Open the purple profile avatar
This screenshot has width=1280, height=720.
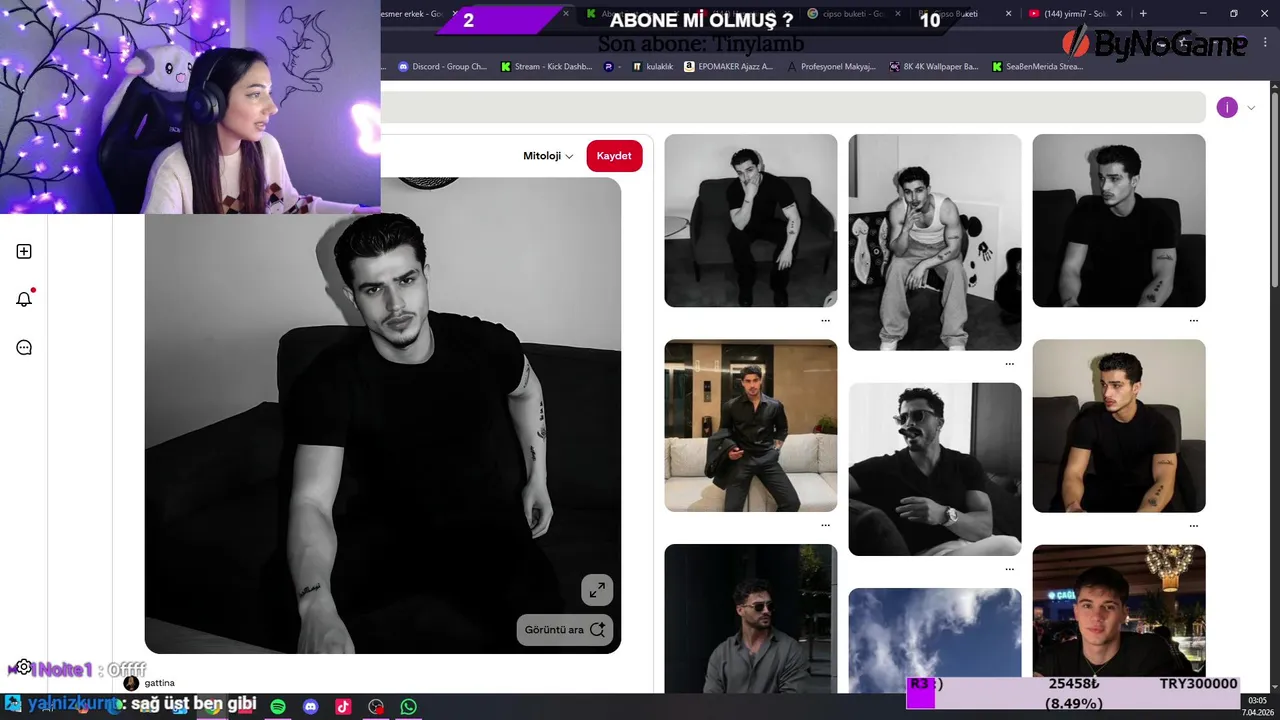(x=1227, y=107)
